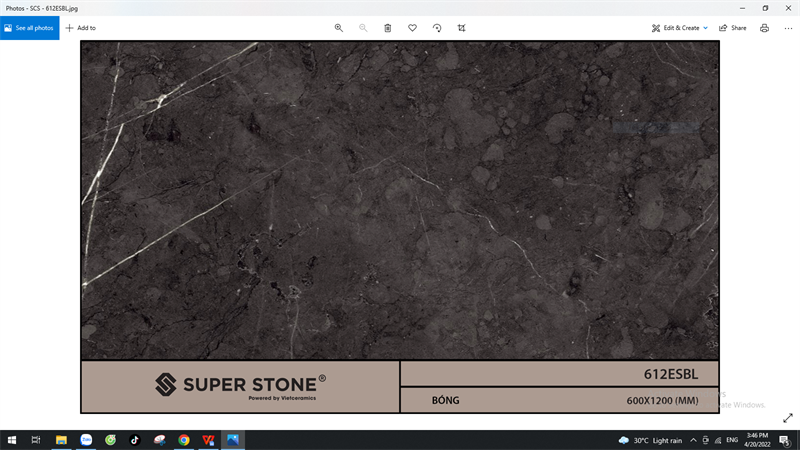Image resolution: width=800 pixels, height=450 pixels.
Task: Open the Add to menu
Action: coord(81,28)
